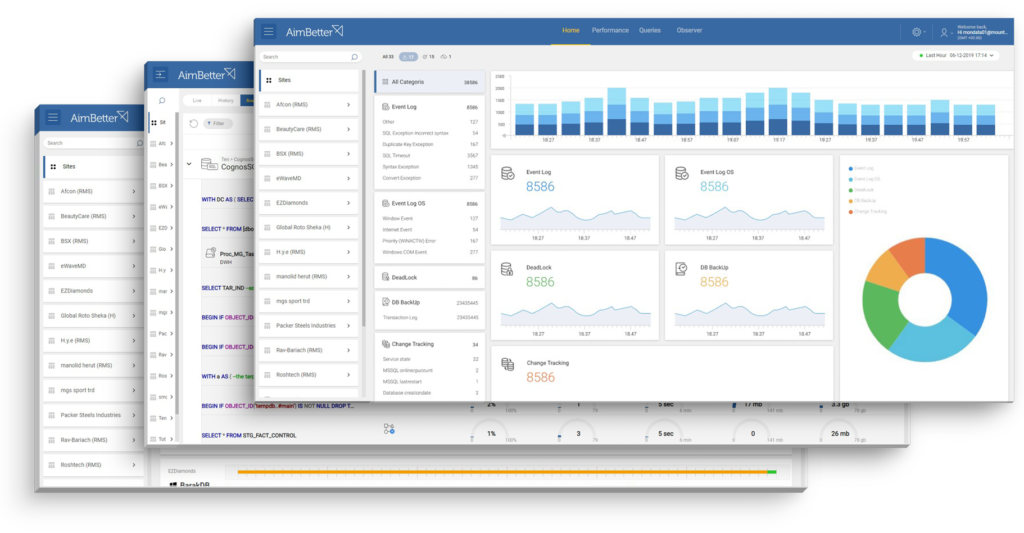Select All Categoris row
1024x533 pixels.
pos(429,82)
